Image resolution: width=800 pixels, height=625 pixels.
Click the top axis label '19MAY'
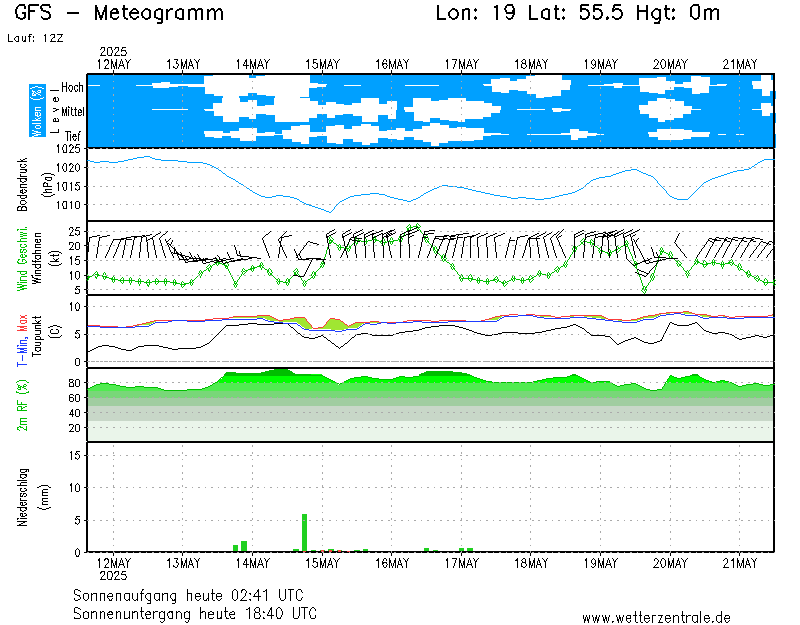coord(601,65)
